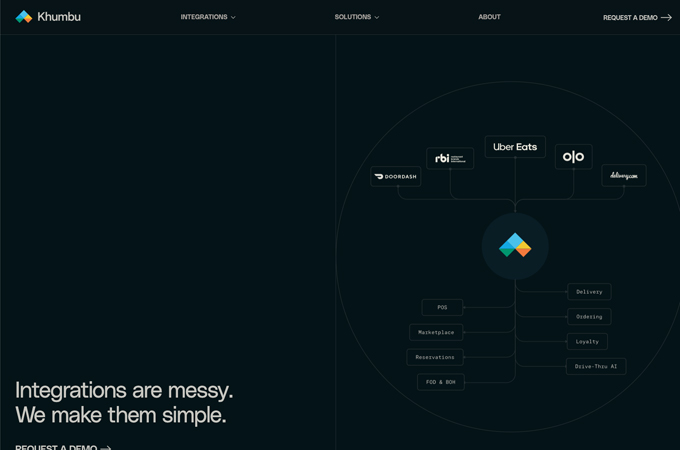Click the olo logo box

pos(573,157)
